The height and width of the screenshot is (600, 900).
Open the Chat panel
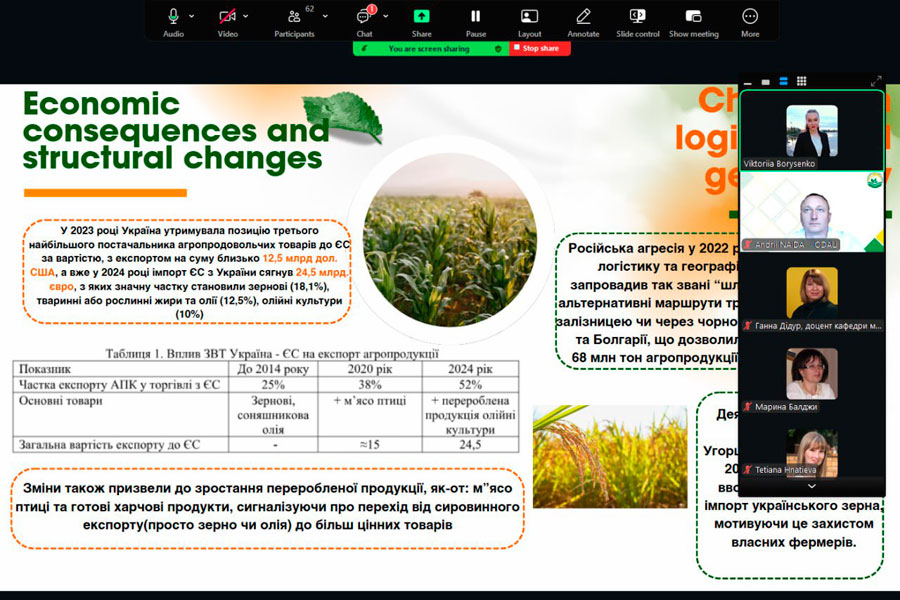pos(364,17)
